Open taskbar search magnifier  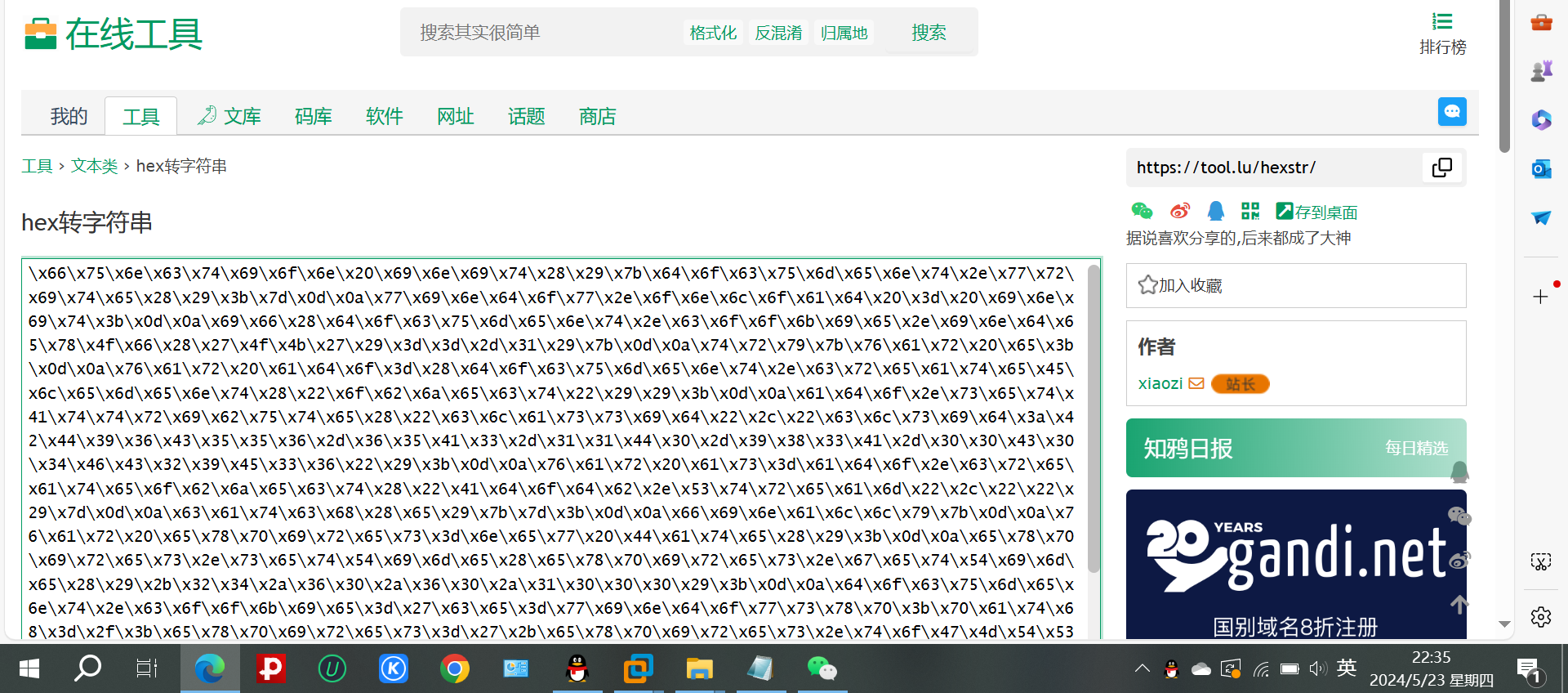[x=87, y=668]
